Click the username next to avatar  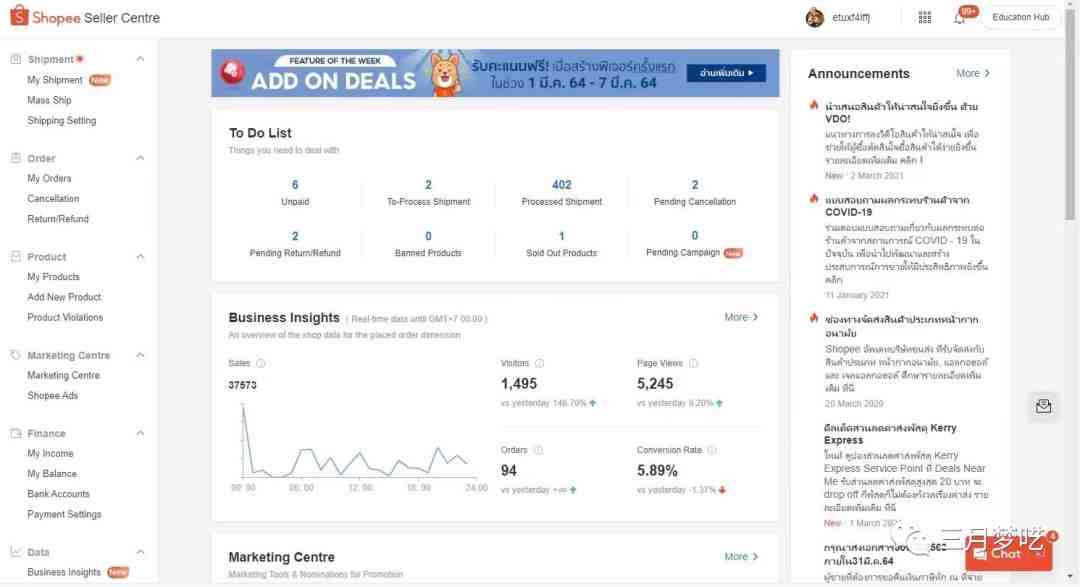coord(851,18)
